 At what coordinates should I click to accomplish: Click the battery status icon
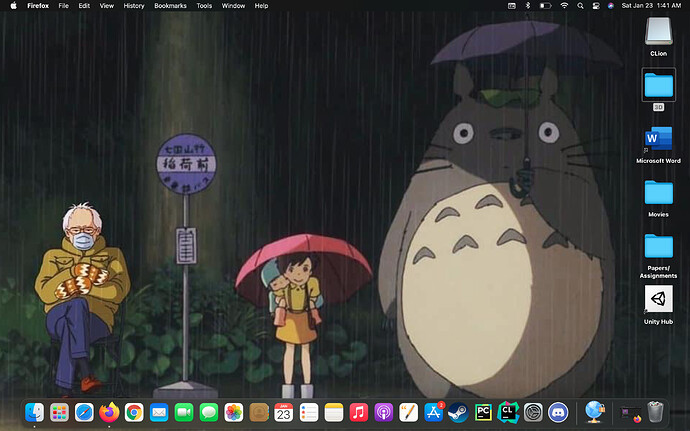pyautogui.click(x=546, y=6)
